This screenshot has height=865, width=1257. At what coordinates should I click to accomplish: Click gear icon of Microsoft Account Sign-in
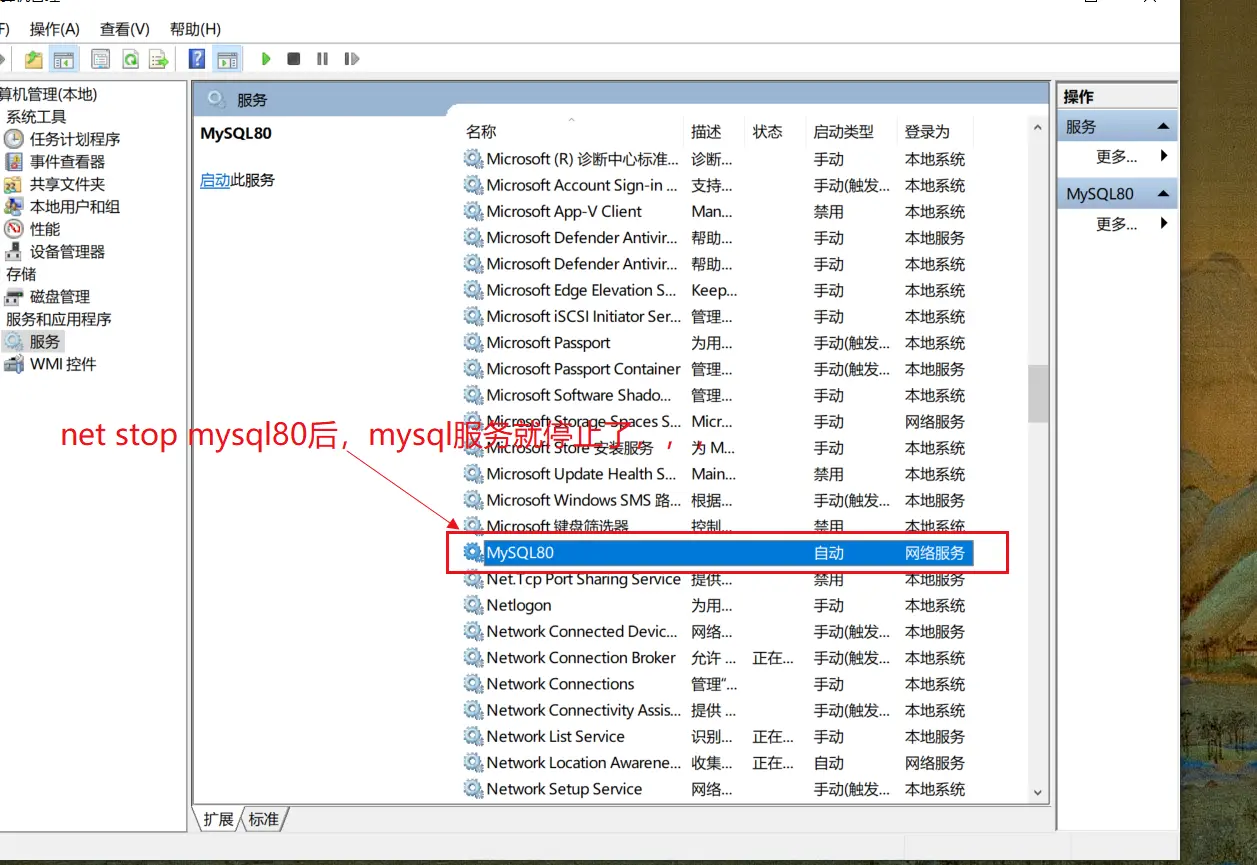473,185
